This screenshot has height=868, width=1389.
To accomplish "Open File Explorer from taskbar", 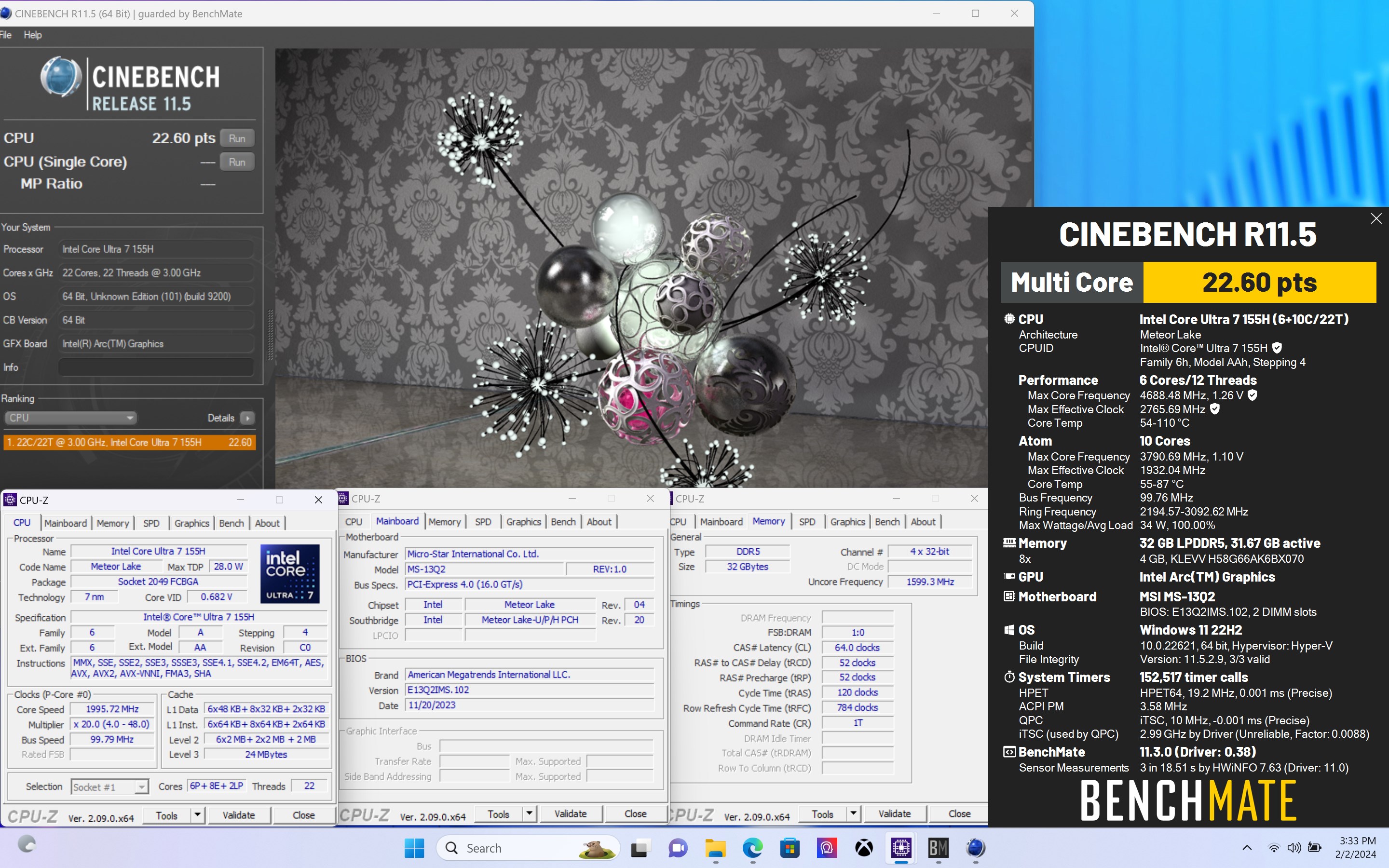I will click(715, 848).
